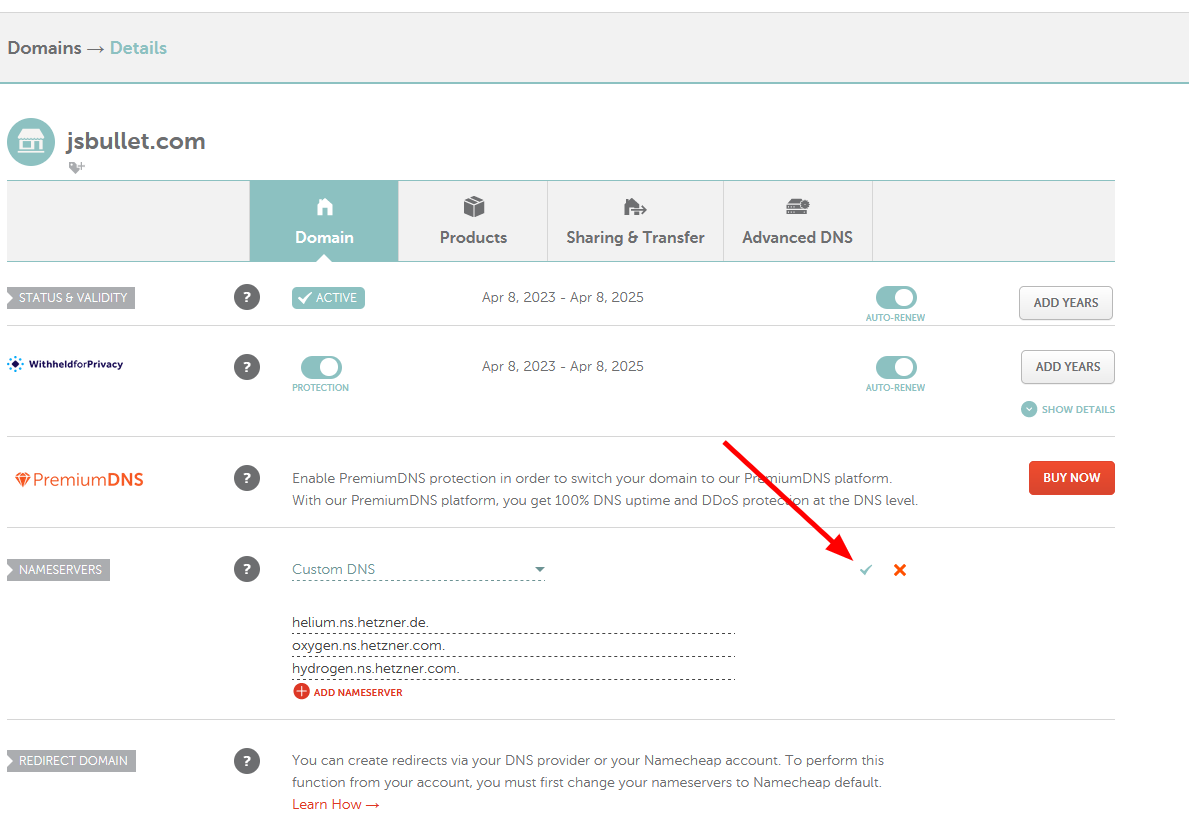Viewport: 1189px width, 824px height.
Task: Click the dropdown arrow on the nameserver selector
Action: [540, 568]
